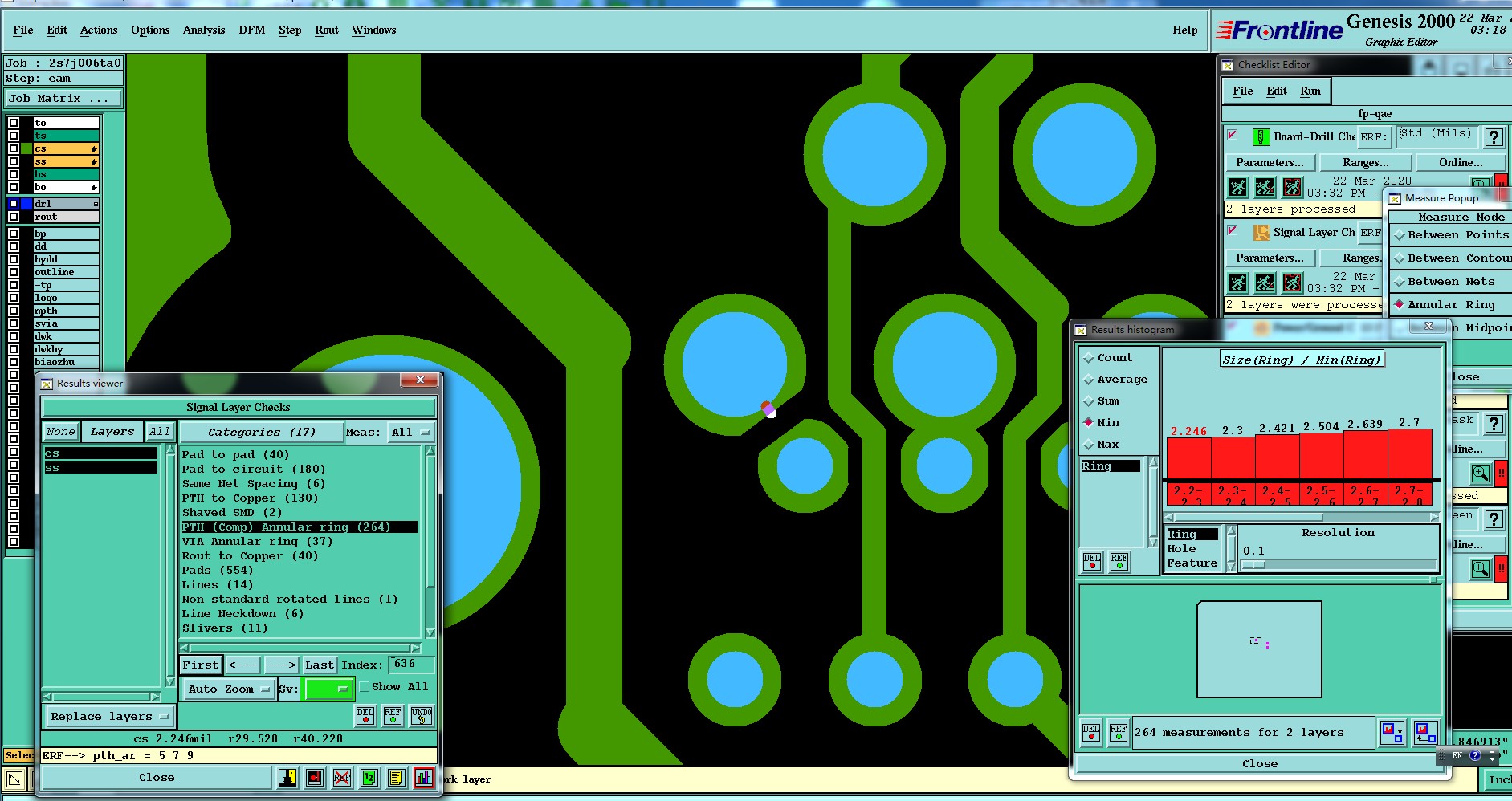Enable the Show All checkbox
Viewport: 1512px width, 801px height.
365,687
